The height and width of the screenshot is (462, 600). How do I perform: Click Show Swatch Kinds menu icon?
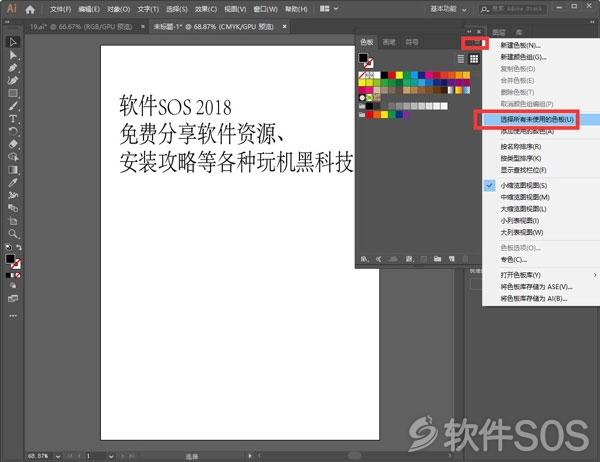[x=409, y=259]
